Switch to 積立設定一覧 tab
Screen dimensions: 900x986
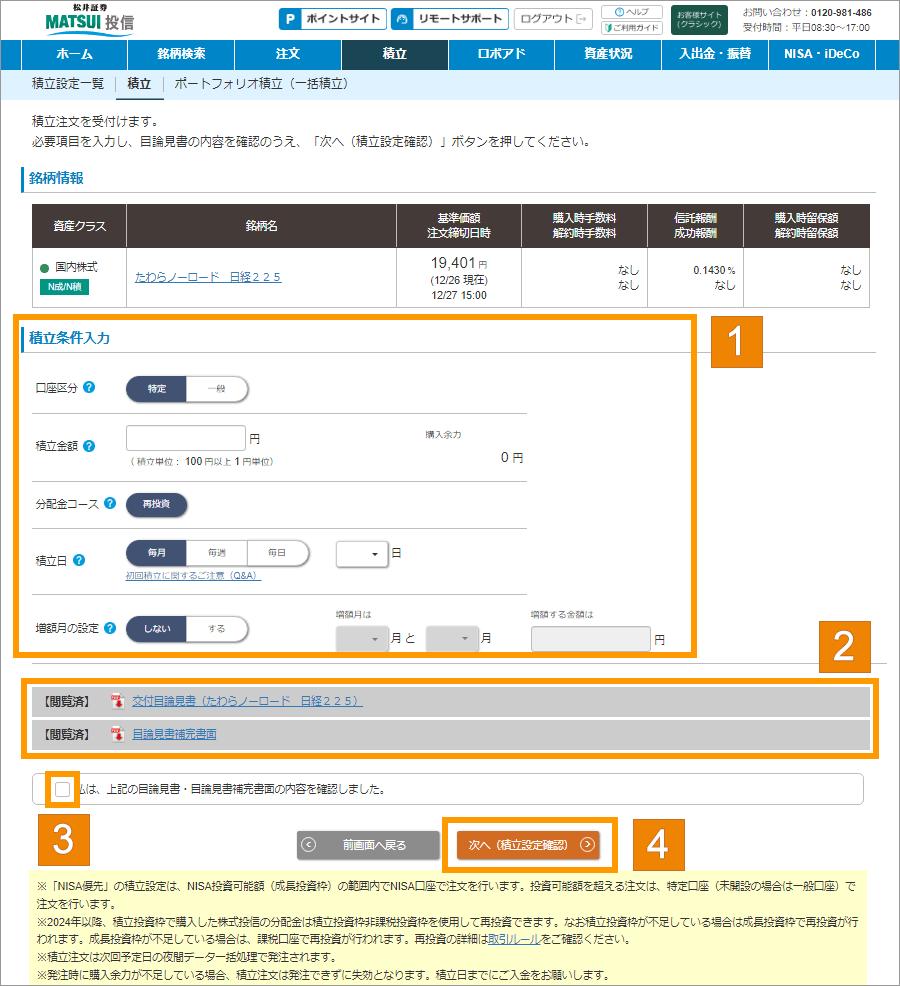[x=68, y=84]
